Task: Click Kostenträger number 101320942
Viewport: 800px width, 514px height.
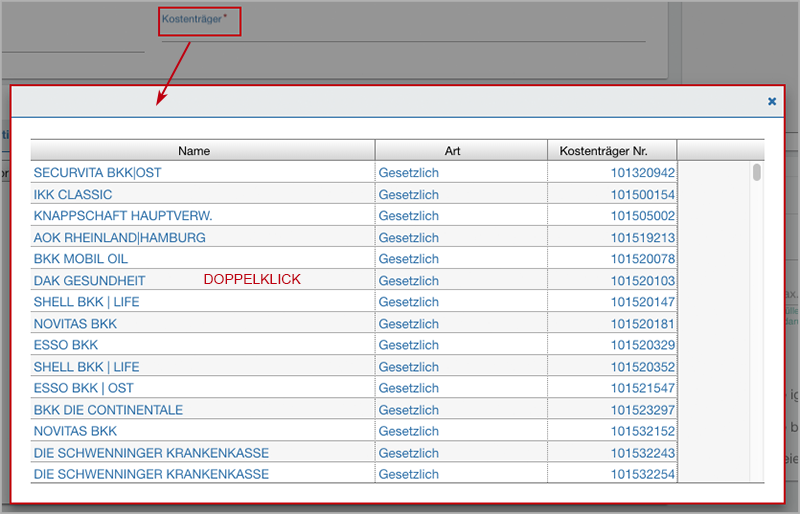Action: (643, 173)
